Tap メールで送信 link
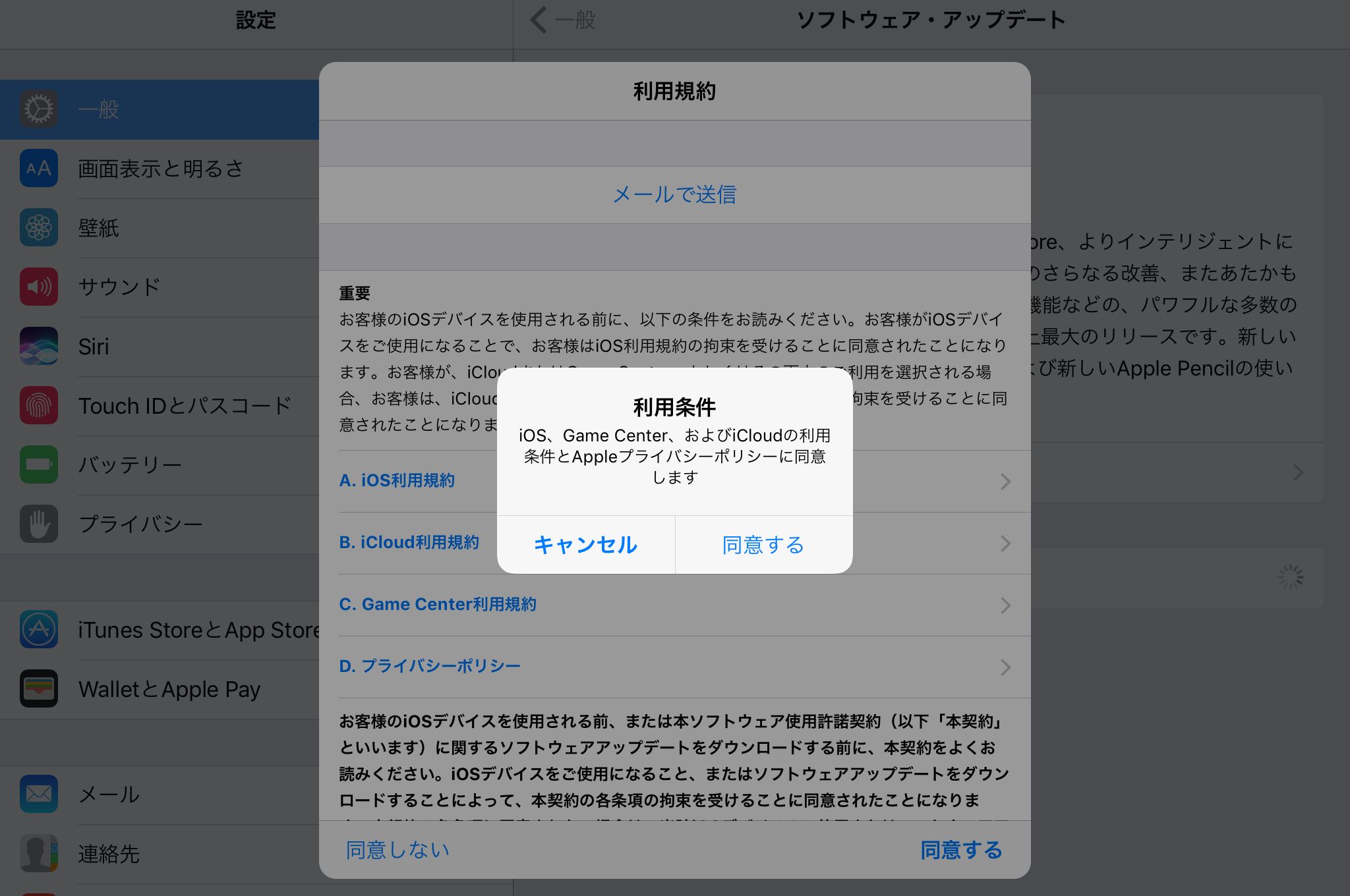This screenshot has height=896, width=1350. (x=674, y=194)
